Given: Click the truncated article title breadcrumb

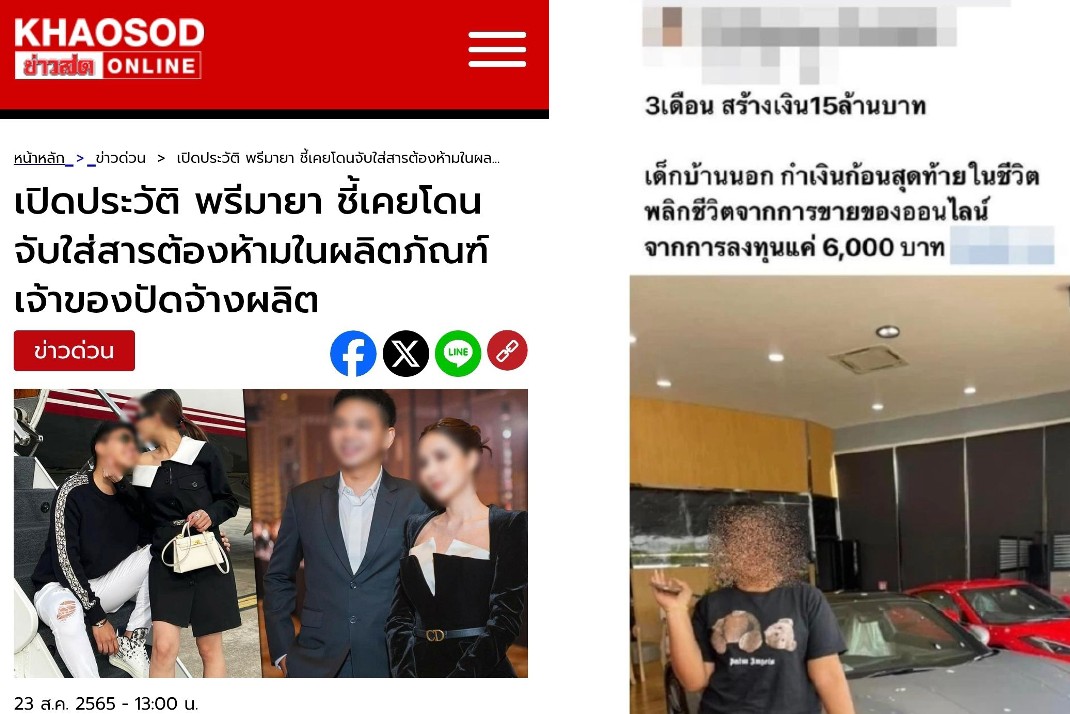Looking at the screenshot, I should click(x=338, y=158).
